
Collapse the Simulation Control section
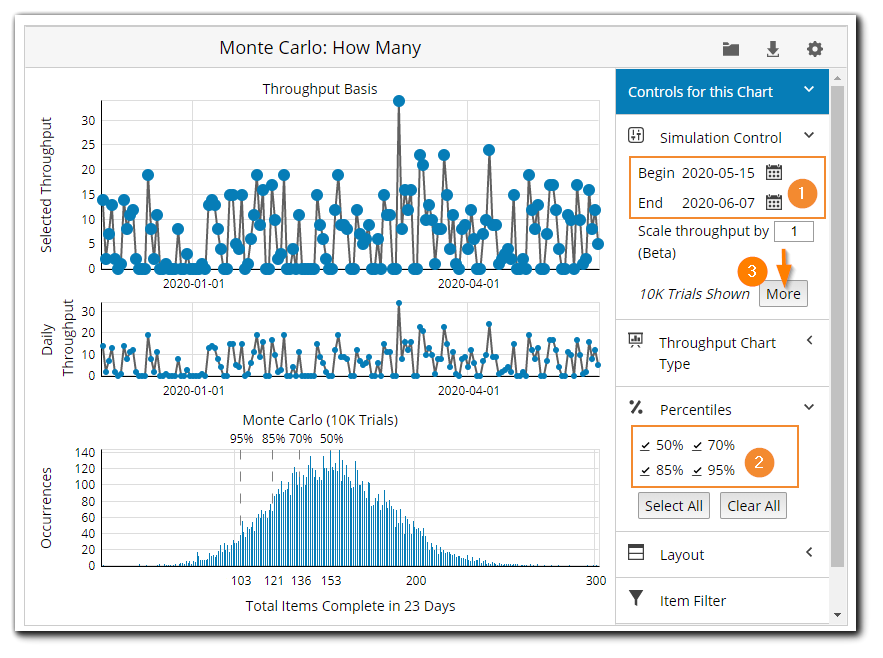810,135
